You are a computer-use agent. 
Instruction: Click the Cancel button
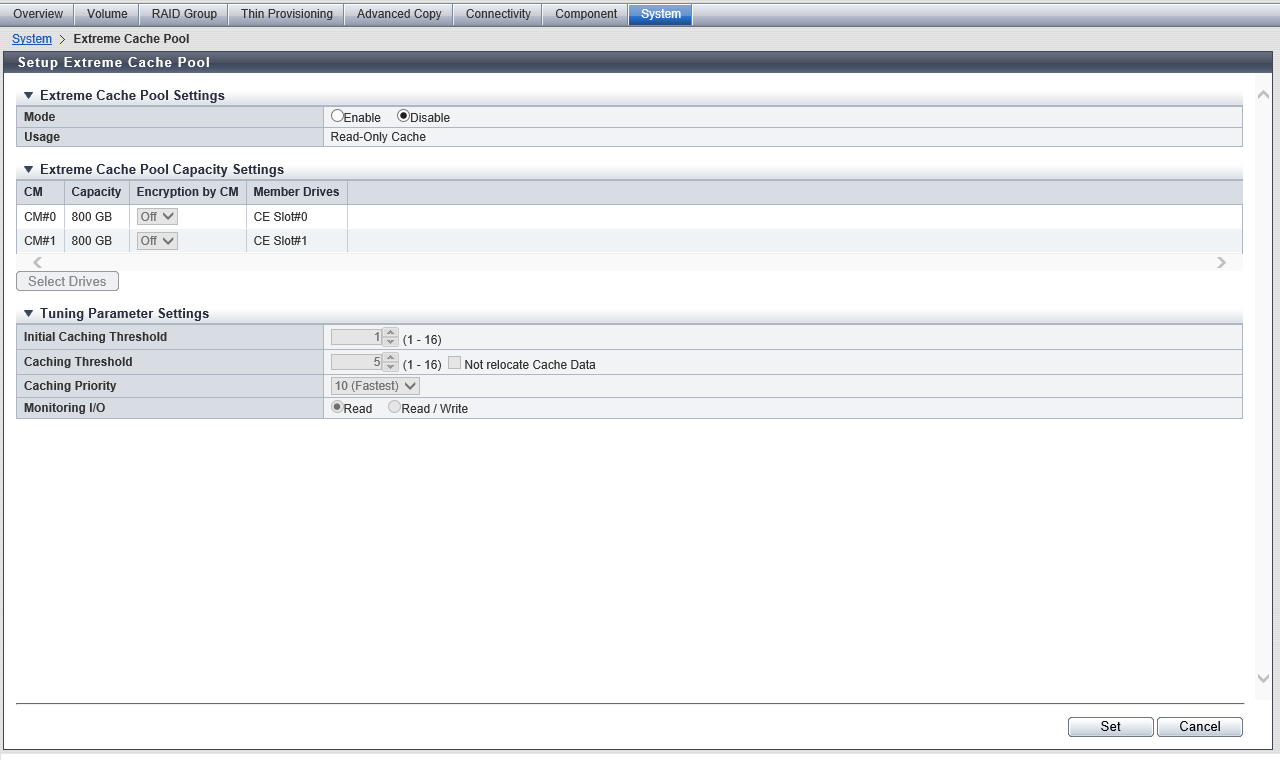tap(1199, 727)
